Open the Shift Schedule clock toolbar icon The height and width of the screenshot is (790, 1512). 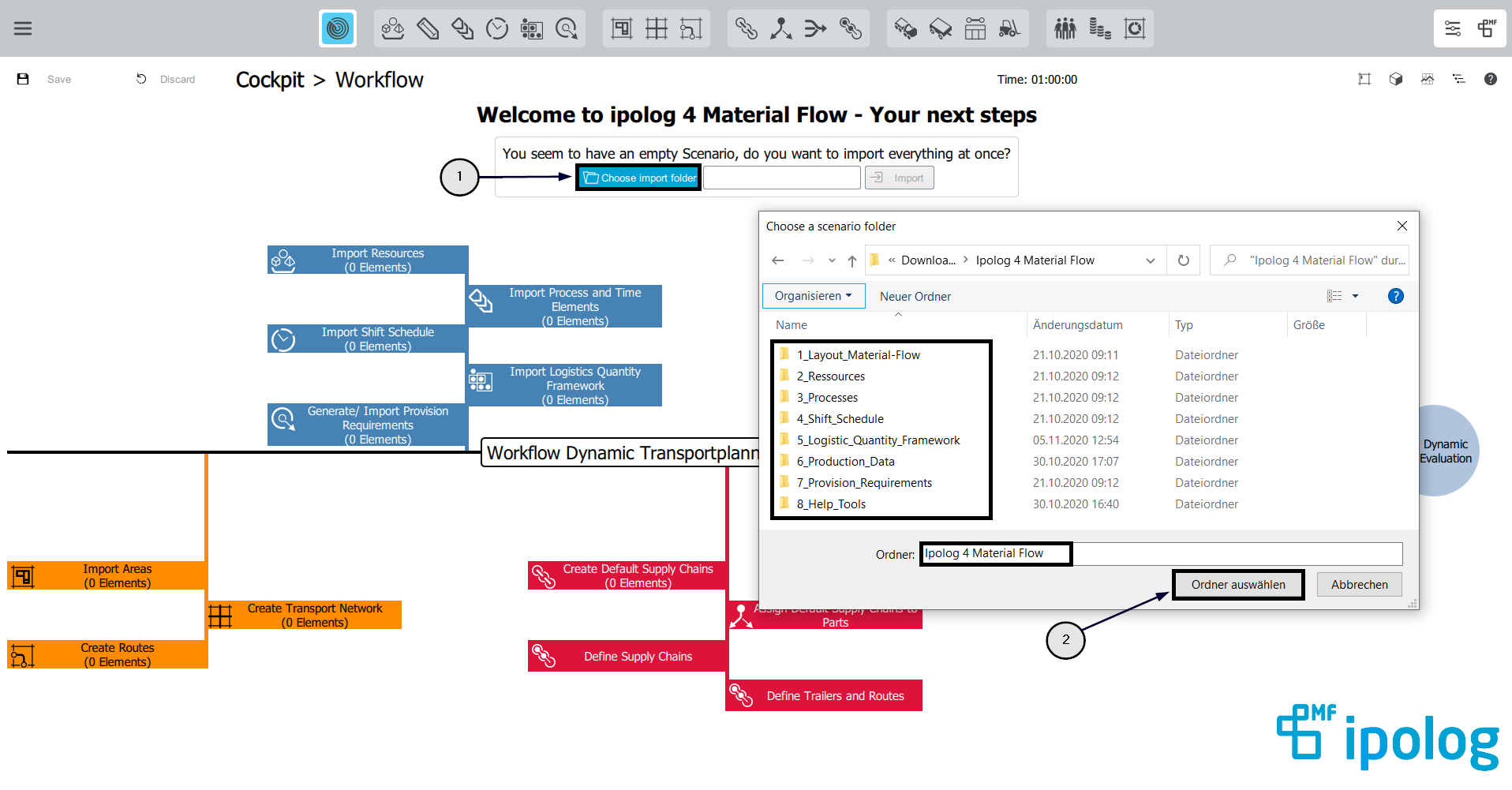pyautogui.click(x=497, y=29)
